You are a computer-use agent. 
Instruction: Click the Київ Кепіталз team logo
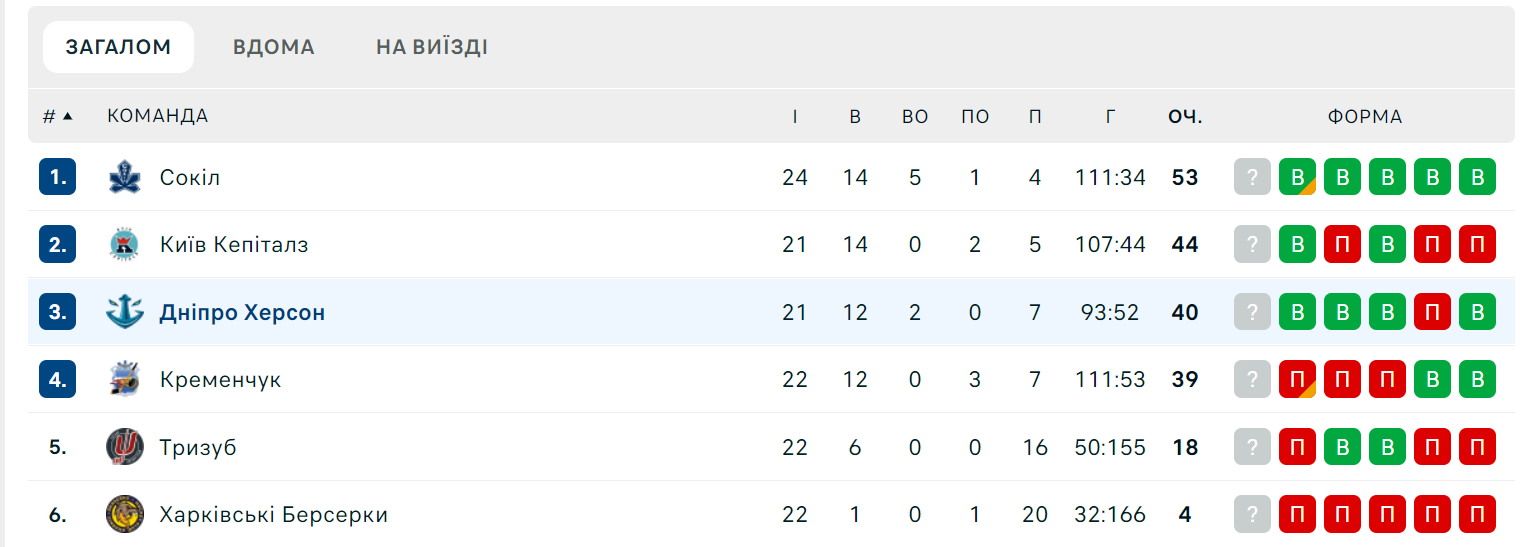coord(125,245)
